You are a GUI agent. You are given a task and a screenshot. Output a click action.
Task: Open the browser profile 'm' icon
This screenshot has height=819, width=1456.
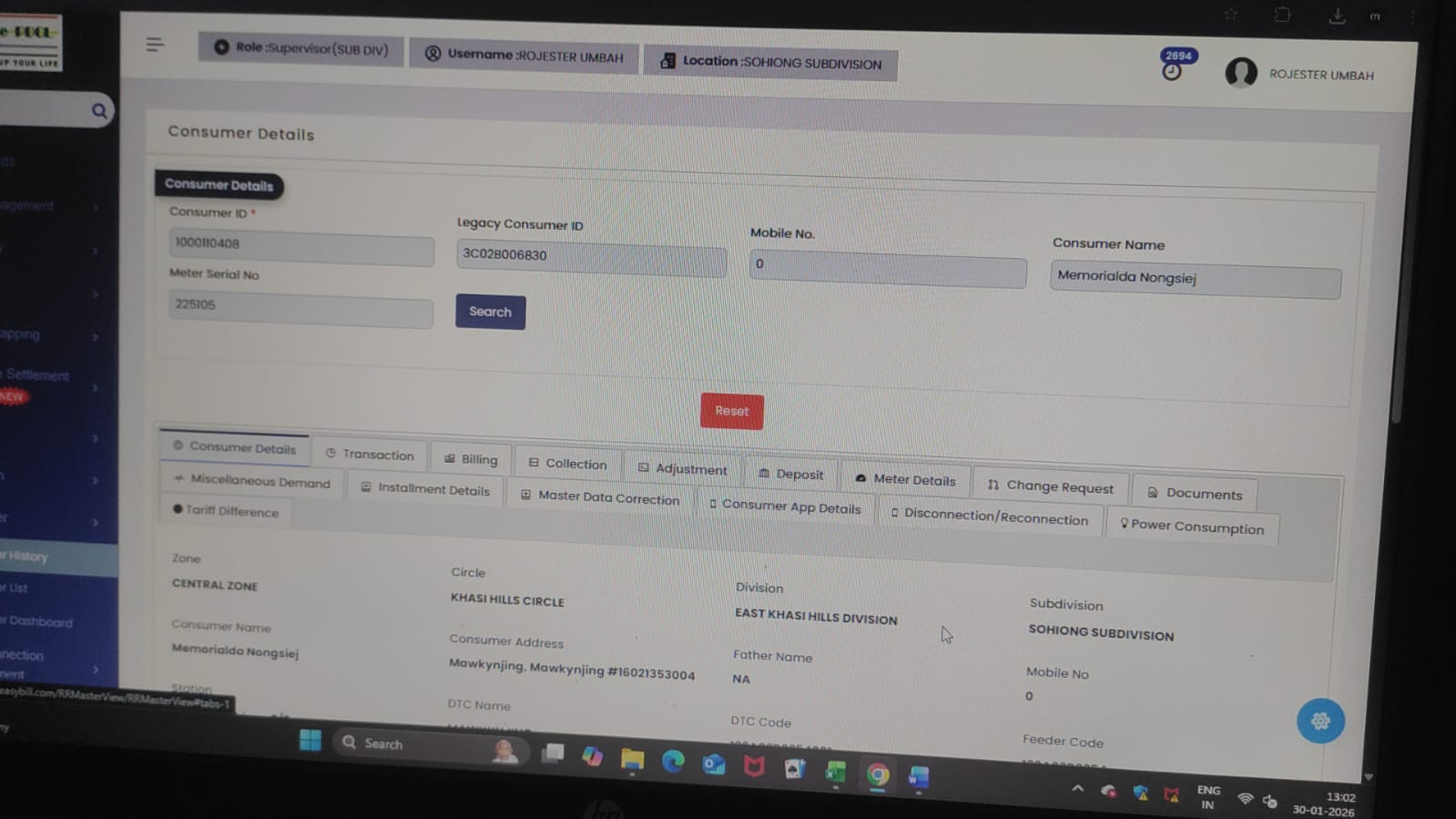[1375, 16]
